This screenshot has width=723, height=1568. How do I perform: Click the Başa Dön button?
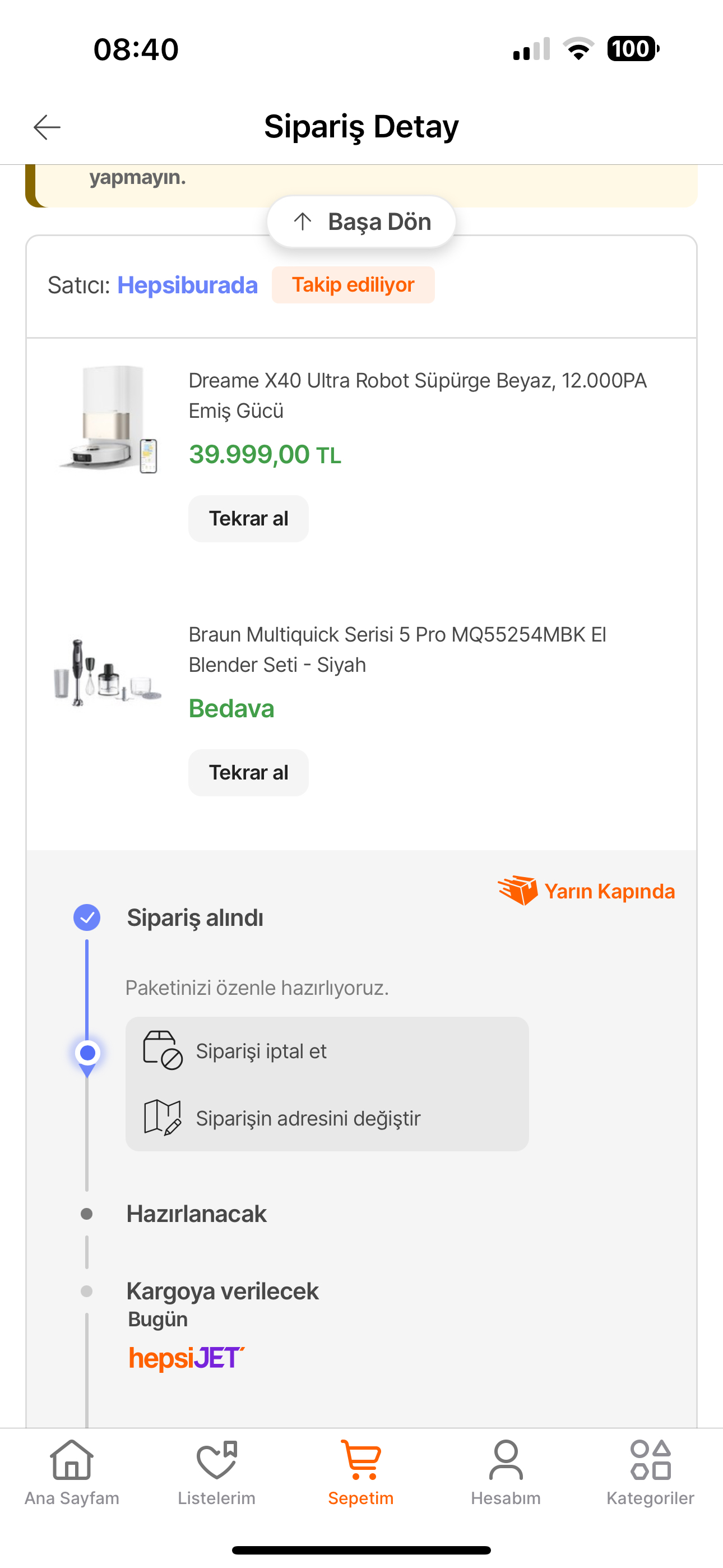click(x=361, y=222)
